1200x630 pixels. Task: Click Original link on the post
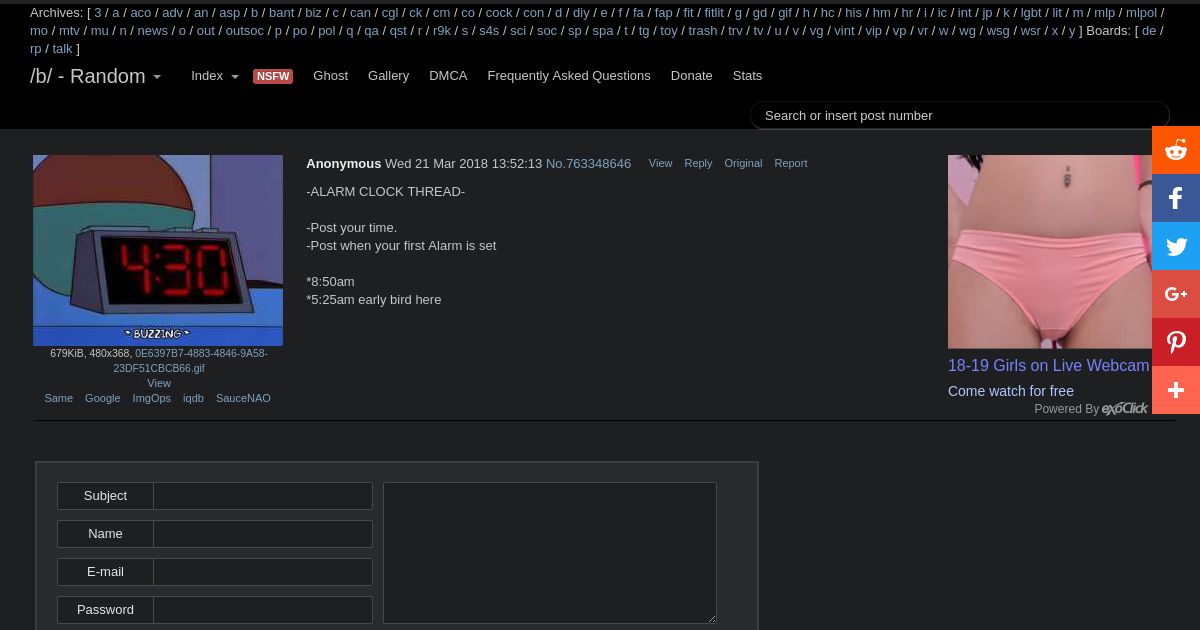click(x=743, y=163)
